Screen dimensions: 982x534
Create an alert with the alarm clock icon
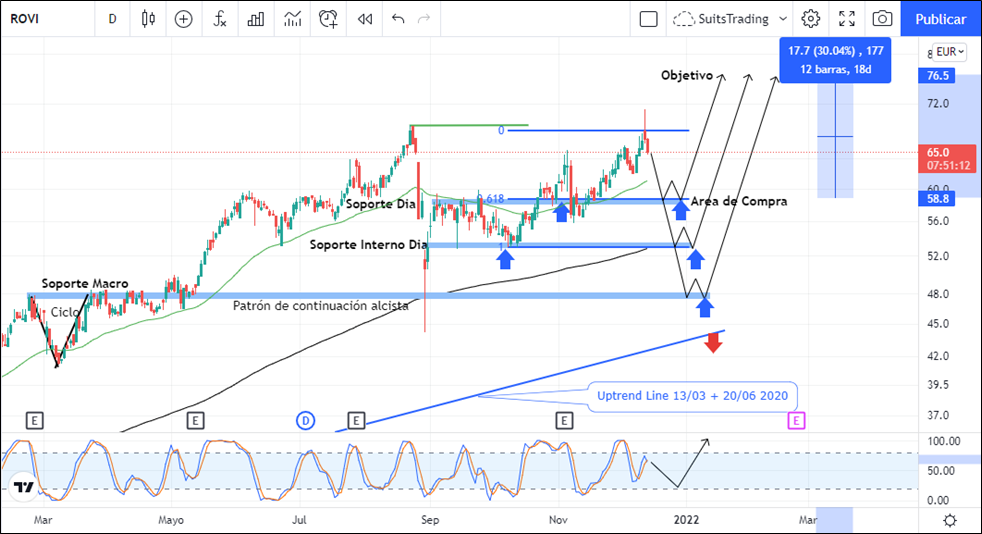[x=328, y=19]
